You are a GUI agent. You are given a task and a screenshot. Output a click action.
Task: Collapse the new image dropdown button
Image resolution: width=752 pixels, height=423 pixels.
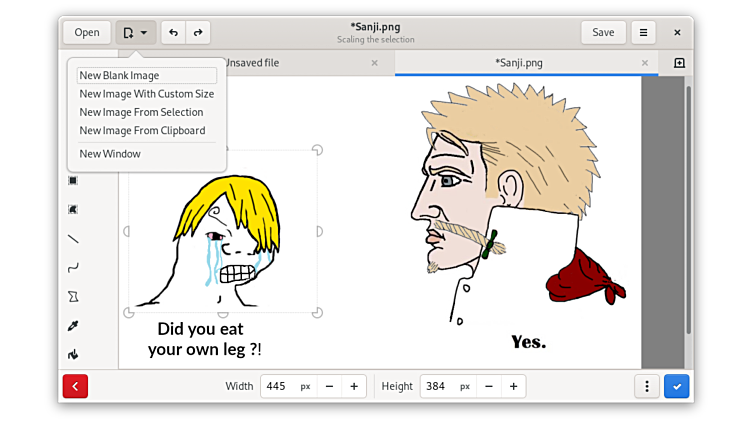pyautogui.click(x=135, y=33)
